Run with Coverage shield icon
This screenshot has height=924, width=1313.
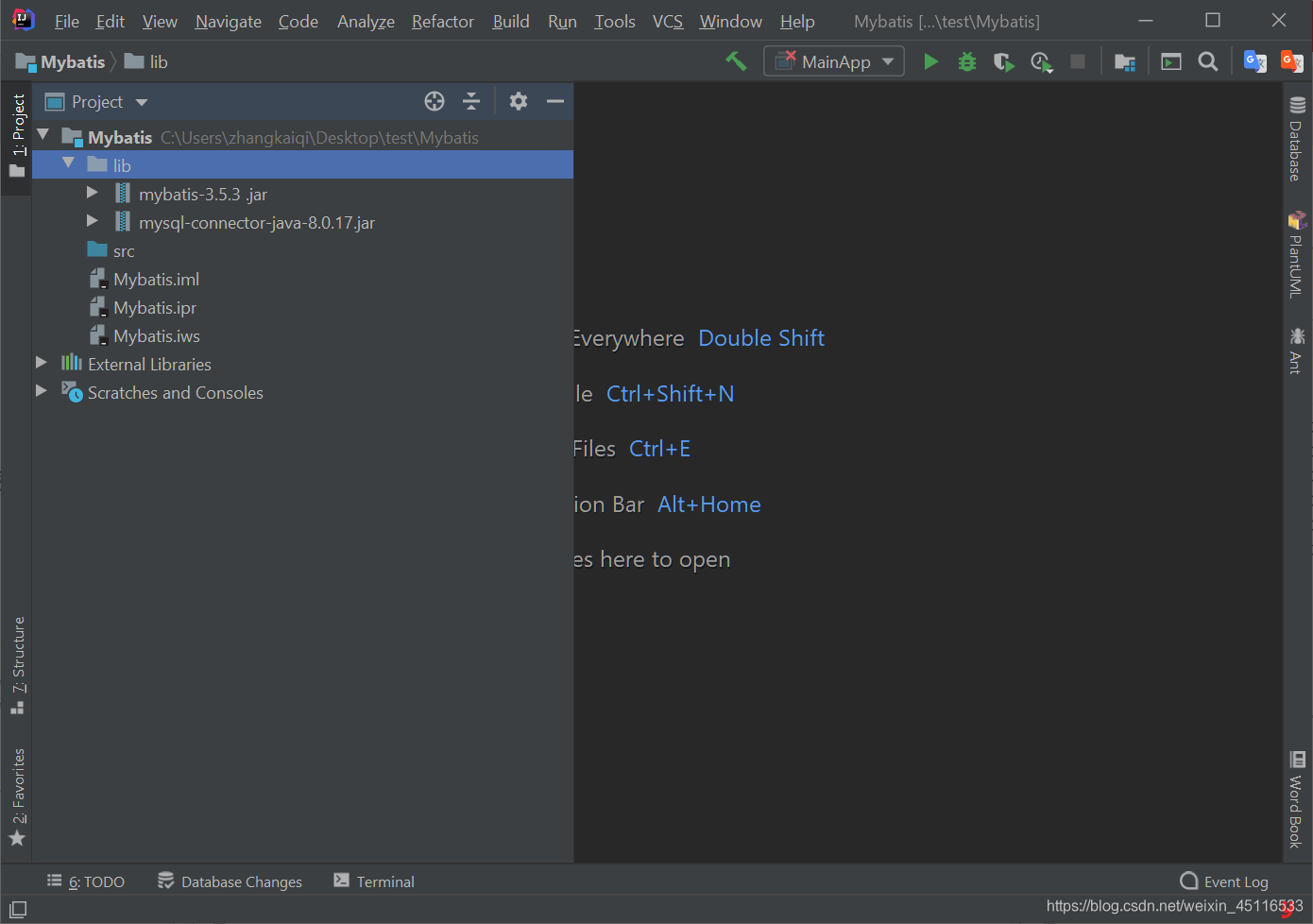pos(1004,62)
